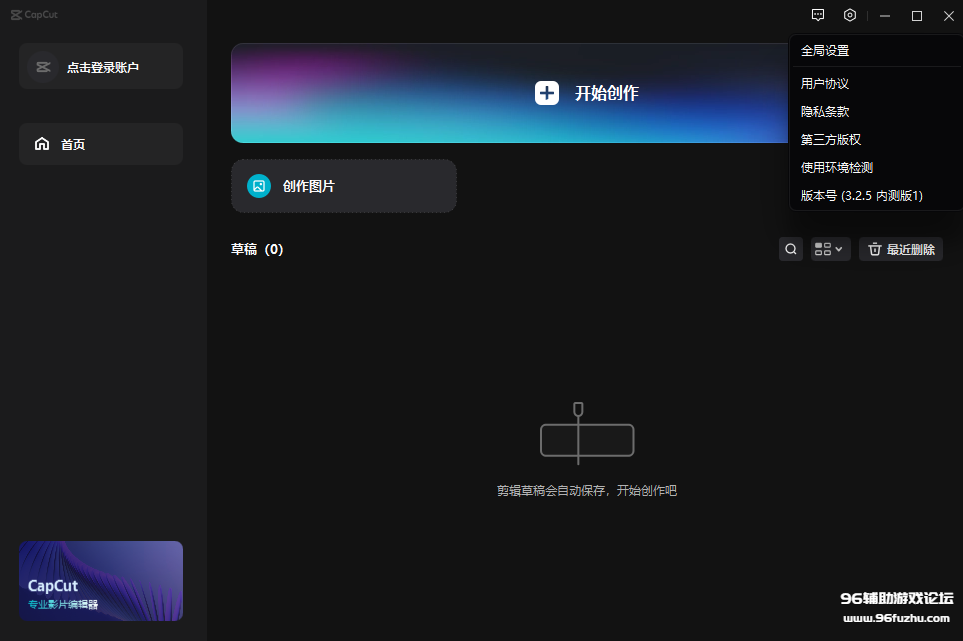Screen dimensions: 963x641
Task: Select 第三方版权 third-party copyright item
Action: point(831,140)
